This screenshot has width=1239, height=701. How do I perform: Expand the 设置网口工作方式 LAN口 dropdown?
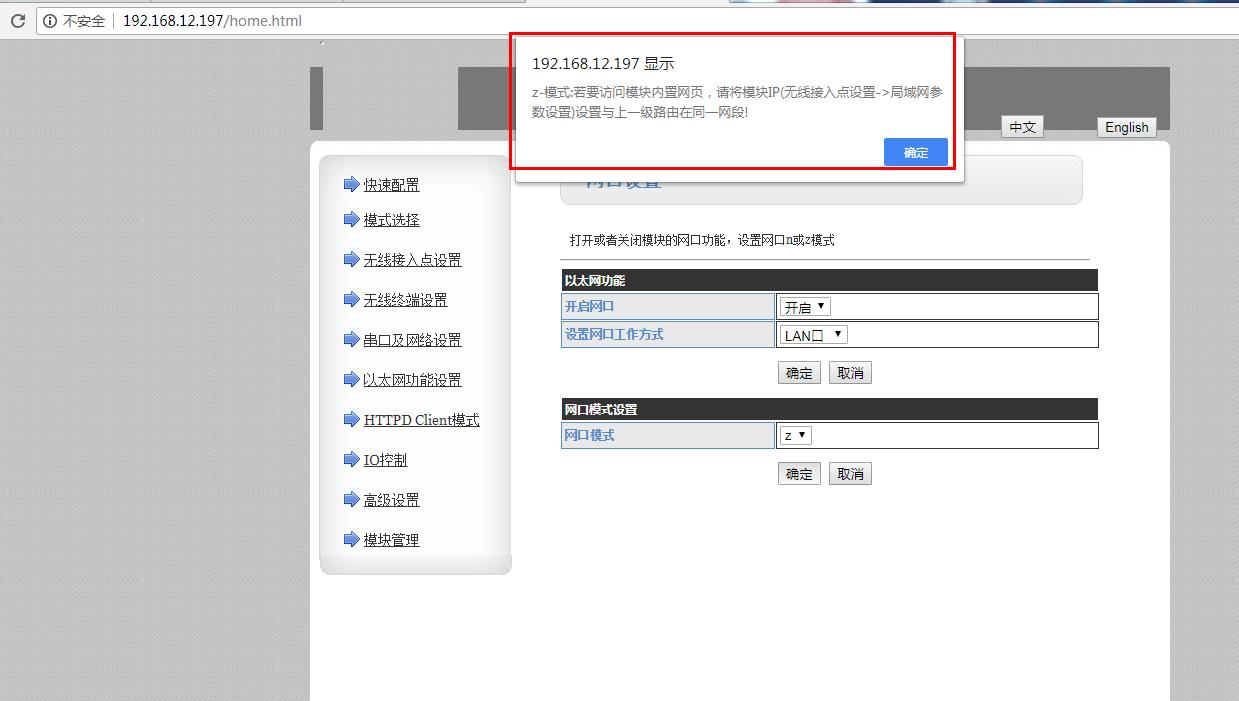tap(814, 335)
